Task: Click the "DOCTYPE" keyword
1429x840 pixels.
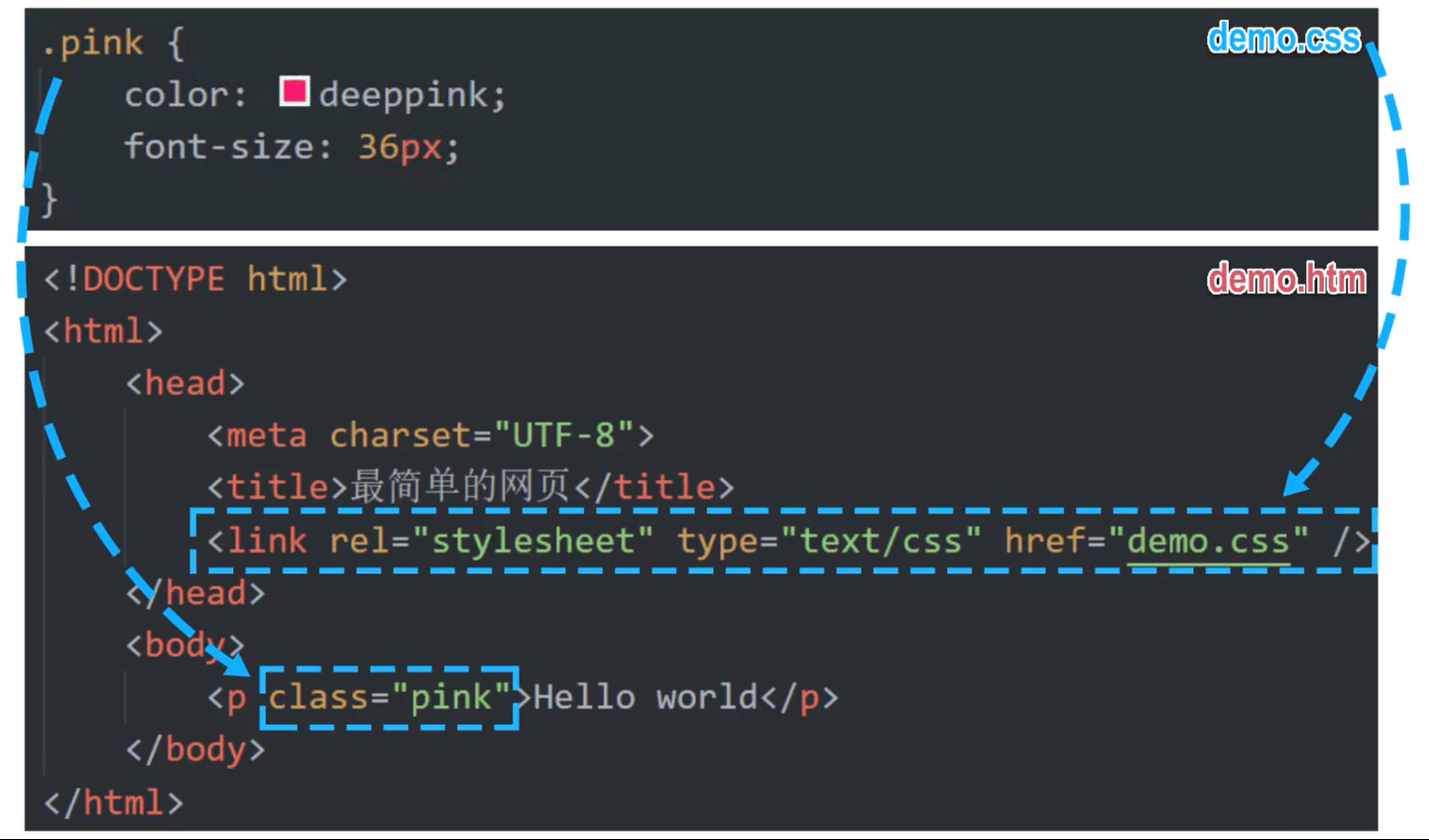Action: (x=153, y=279)
